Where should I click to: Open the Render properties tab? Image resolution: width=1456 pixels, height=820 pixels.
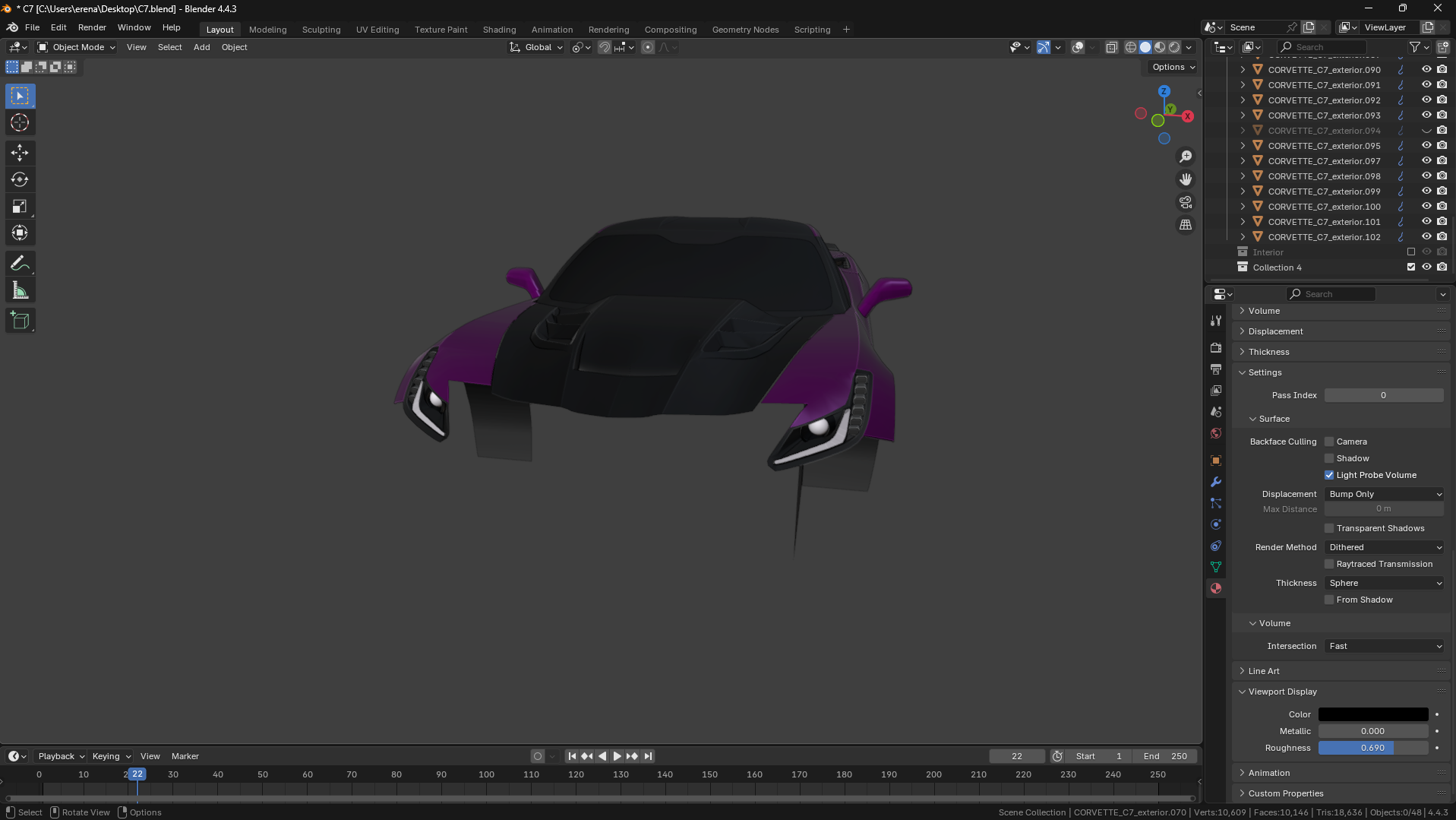point(1216,347)
